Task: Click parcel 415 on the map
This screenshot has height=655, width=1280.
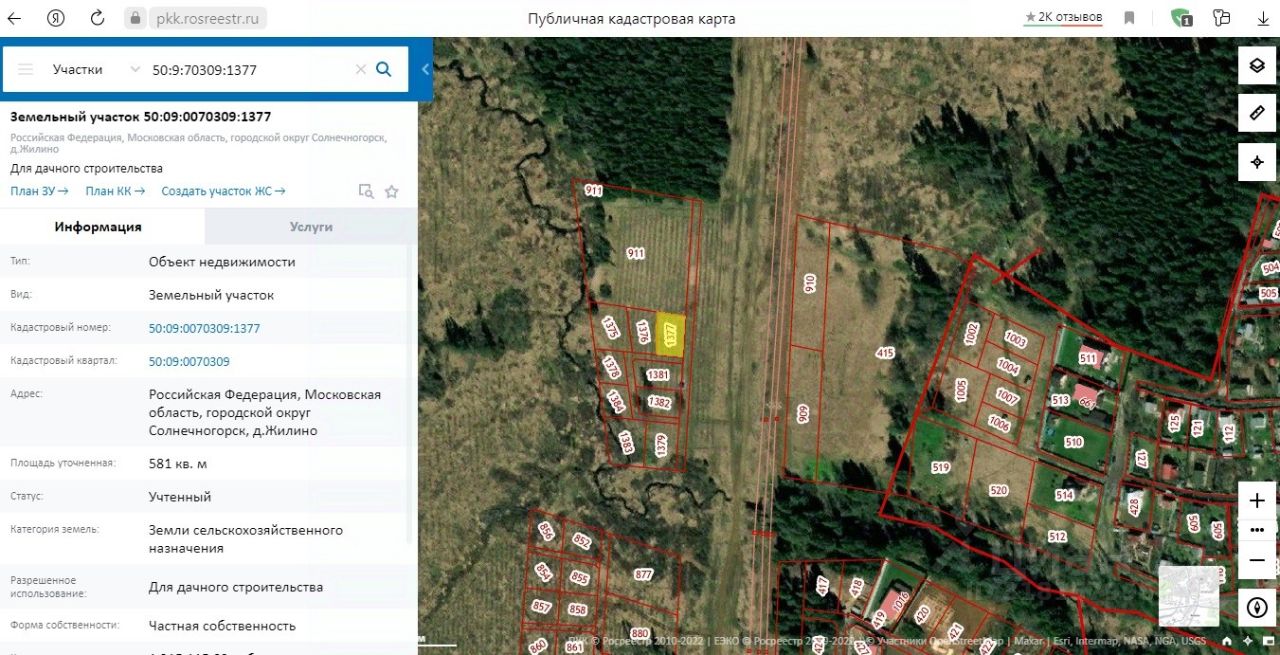Action: 884,352
